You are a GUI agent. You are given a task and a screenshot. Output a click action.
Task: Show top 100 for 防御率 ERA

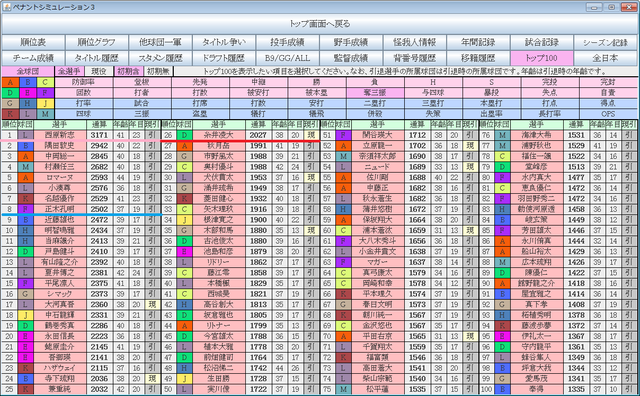point(84,82)
